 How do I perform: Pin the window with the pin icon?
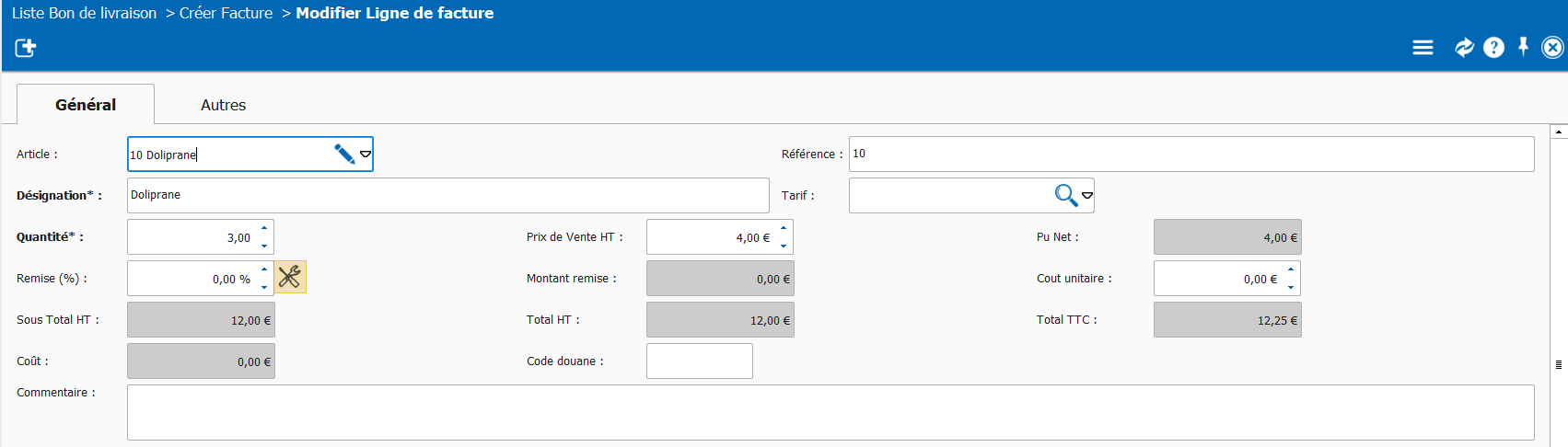(1523, 46)
